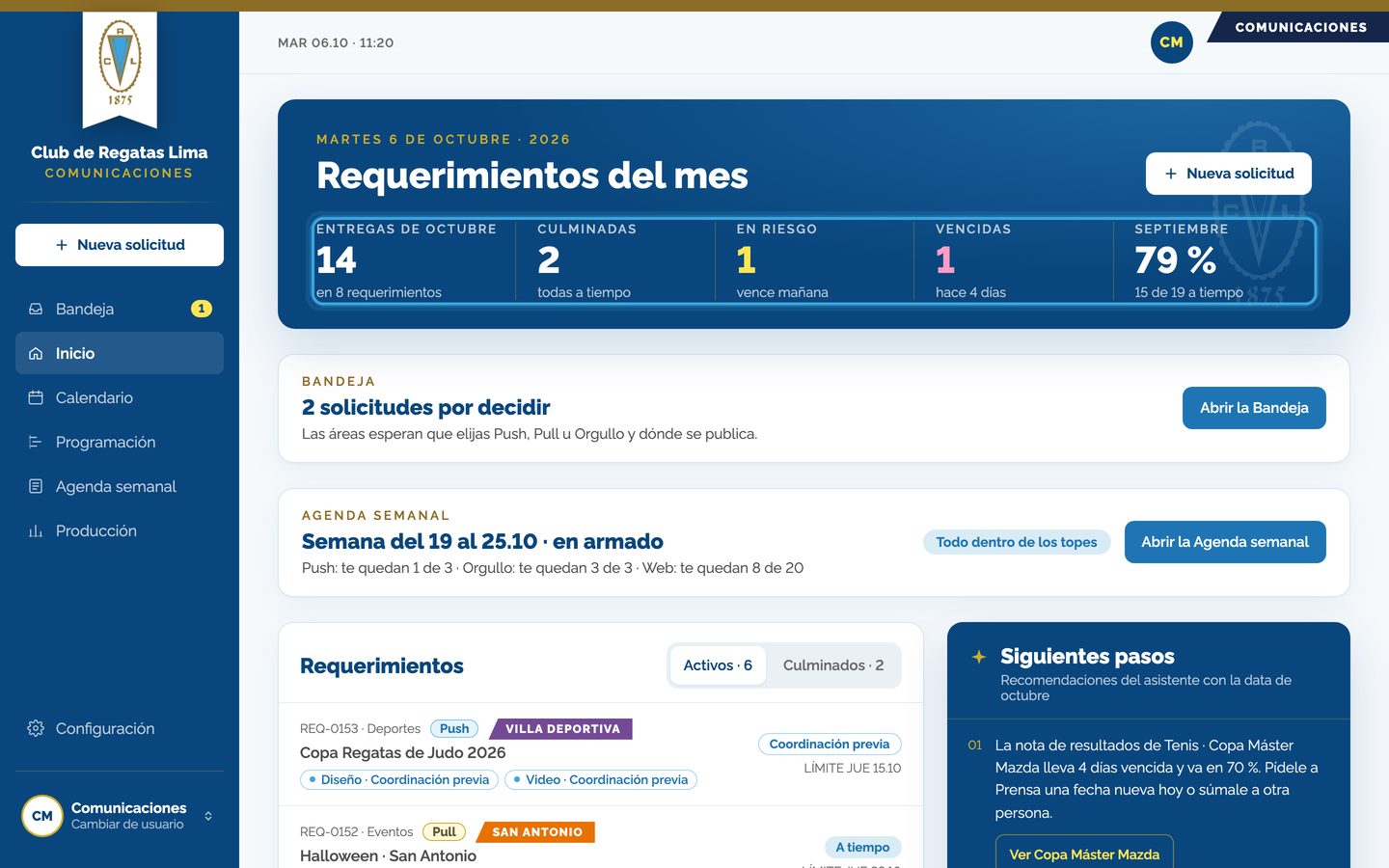Click the Vencidas stat showing 1

[x=1013, y=261]
